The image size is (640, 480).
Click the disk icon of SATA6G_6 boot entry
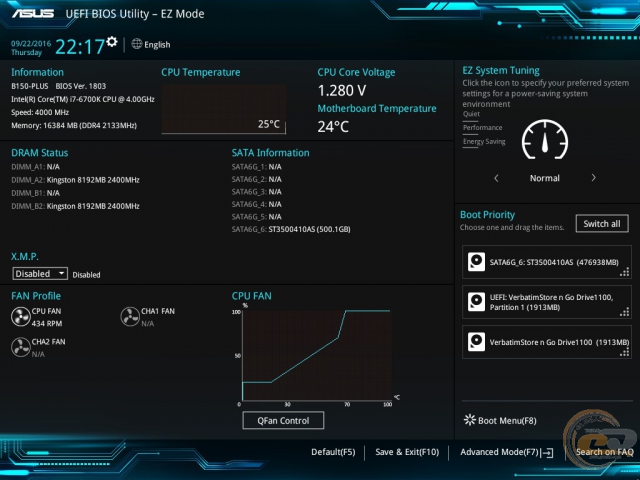476,262
